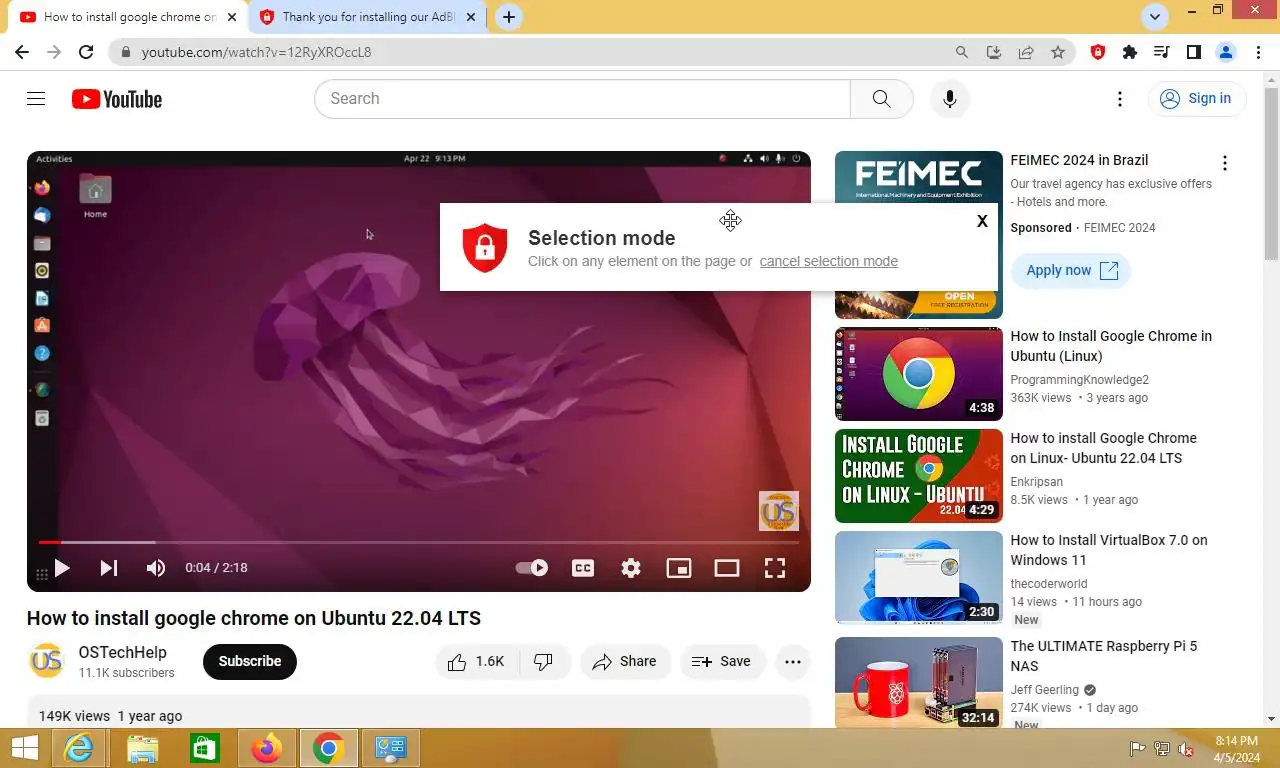The image size is (1280, 768).
Task: Click the 149K views description box
Action: (419, 713)
